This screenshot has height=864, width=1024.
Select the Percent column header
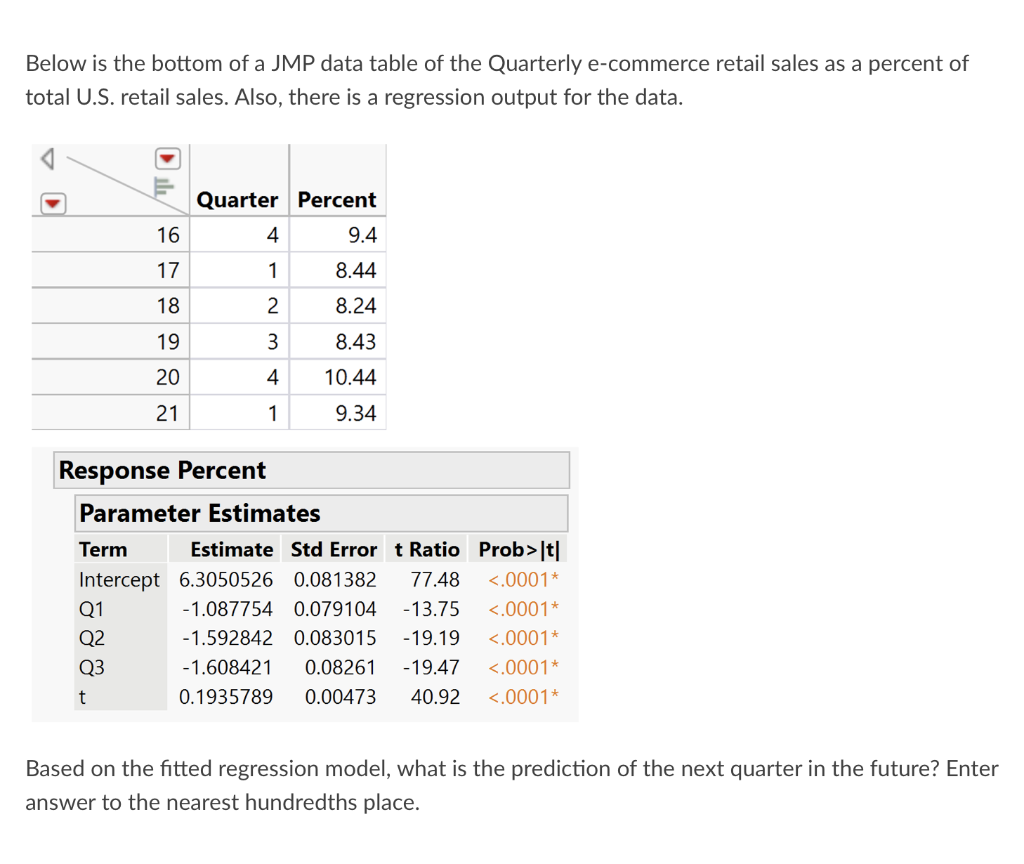pyautogui.click(x=337, y=199)
